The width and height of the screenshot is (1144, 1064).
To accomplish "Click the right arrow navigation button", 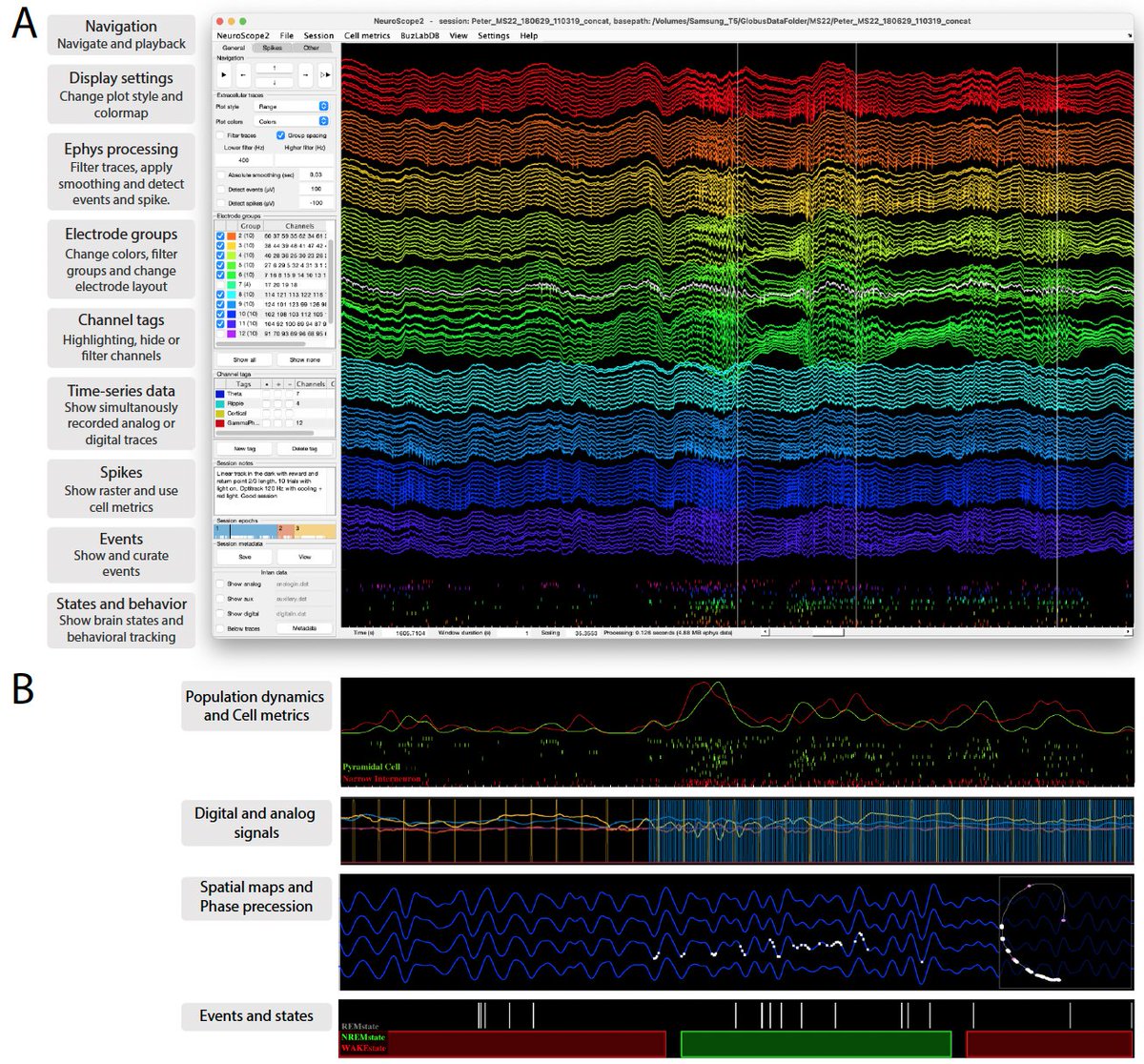I will (x=305, y=75).
